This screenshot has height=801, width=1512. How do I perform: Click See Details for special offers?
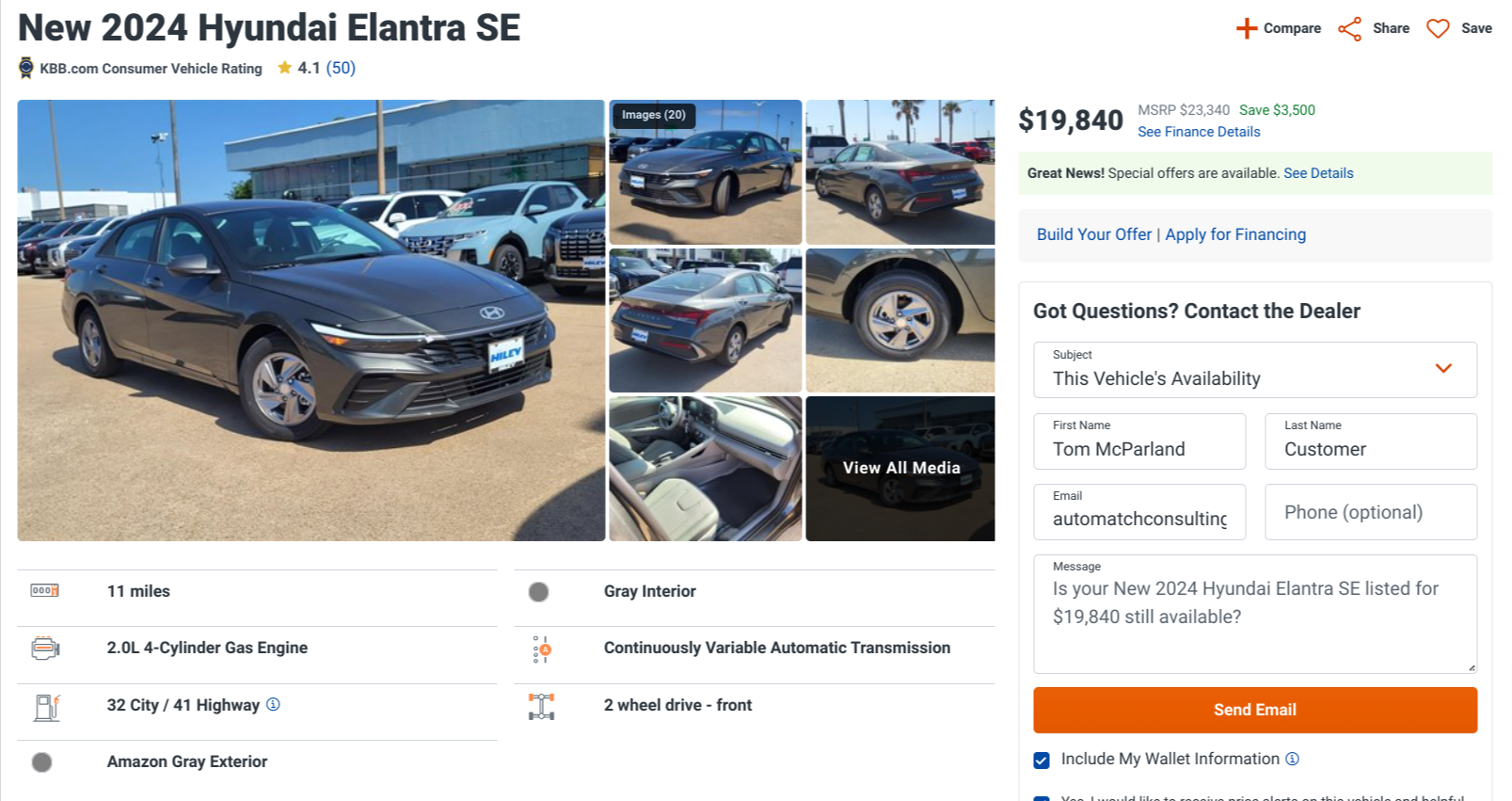pos(1318,173)
